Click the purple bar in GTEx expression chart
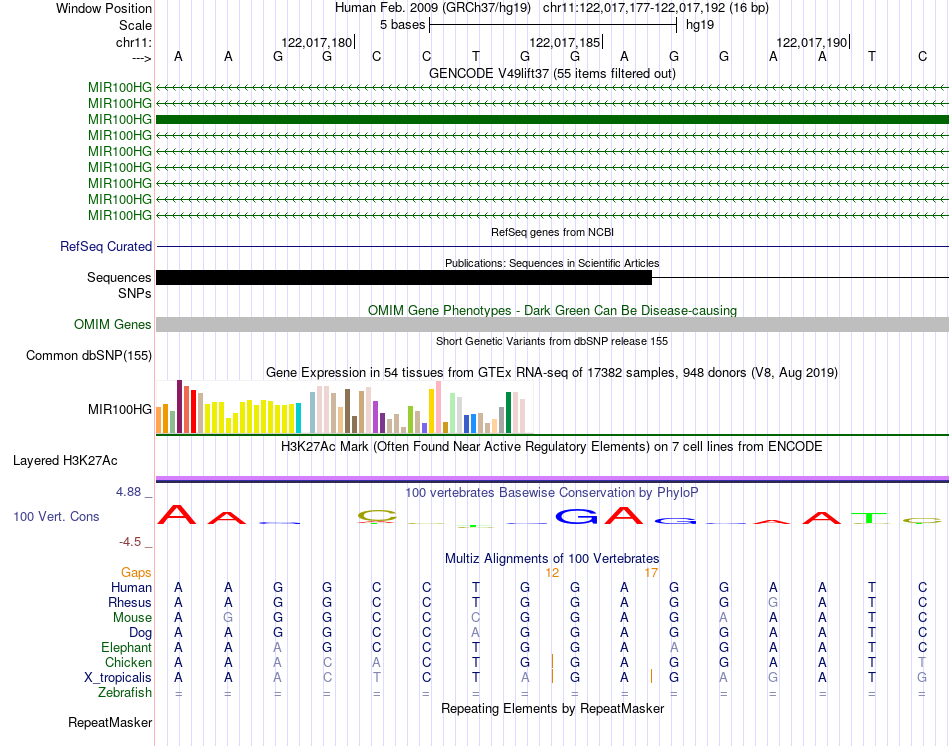This screenshot has width=950, height=746. pos(376,417)
